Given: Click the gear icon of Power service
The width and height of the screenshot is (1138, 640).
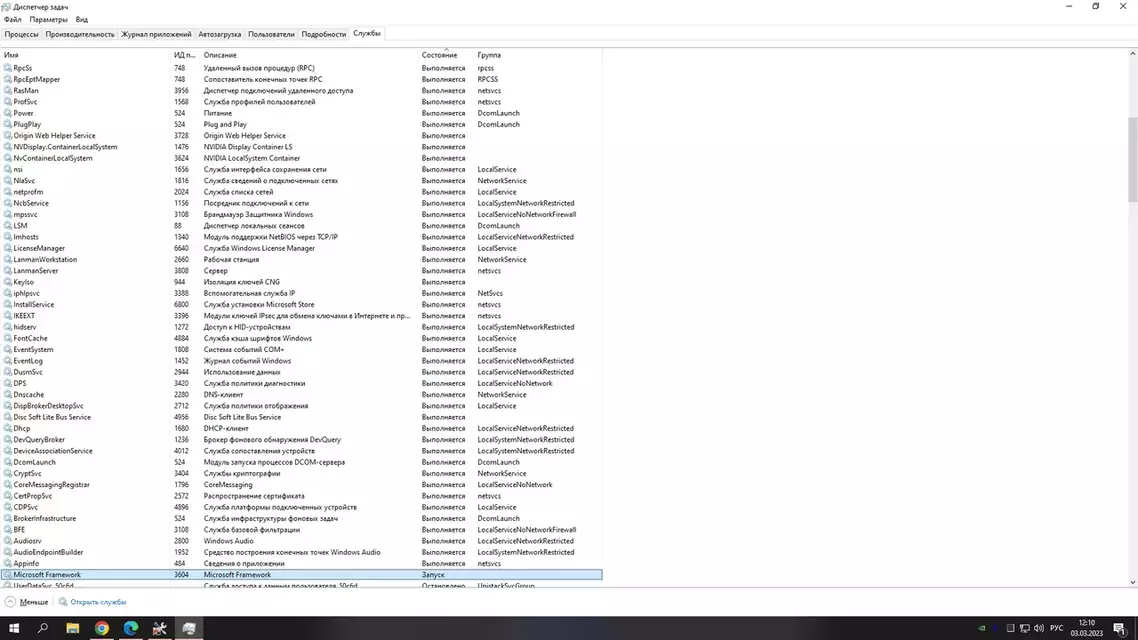Looking at the screenshot, I should 8,113.
